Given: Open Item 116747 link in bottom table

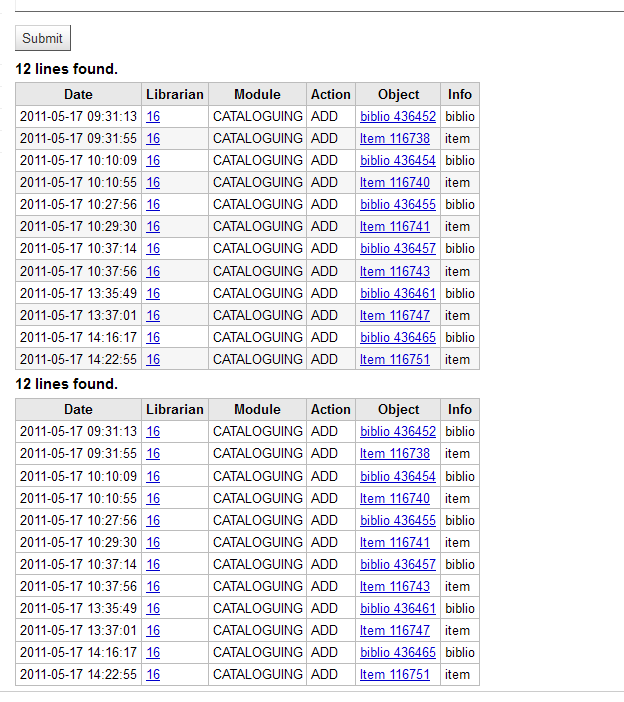Looking at the screenshot, I should [x=394, y=630].
